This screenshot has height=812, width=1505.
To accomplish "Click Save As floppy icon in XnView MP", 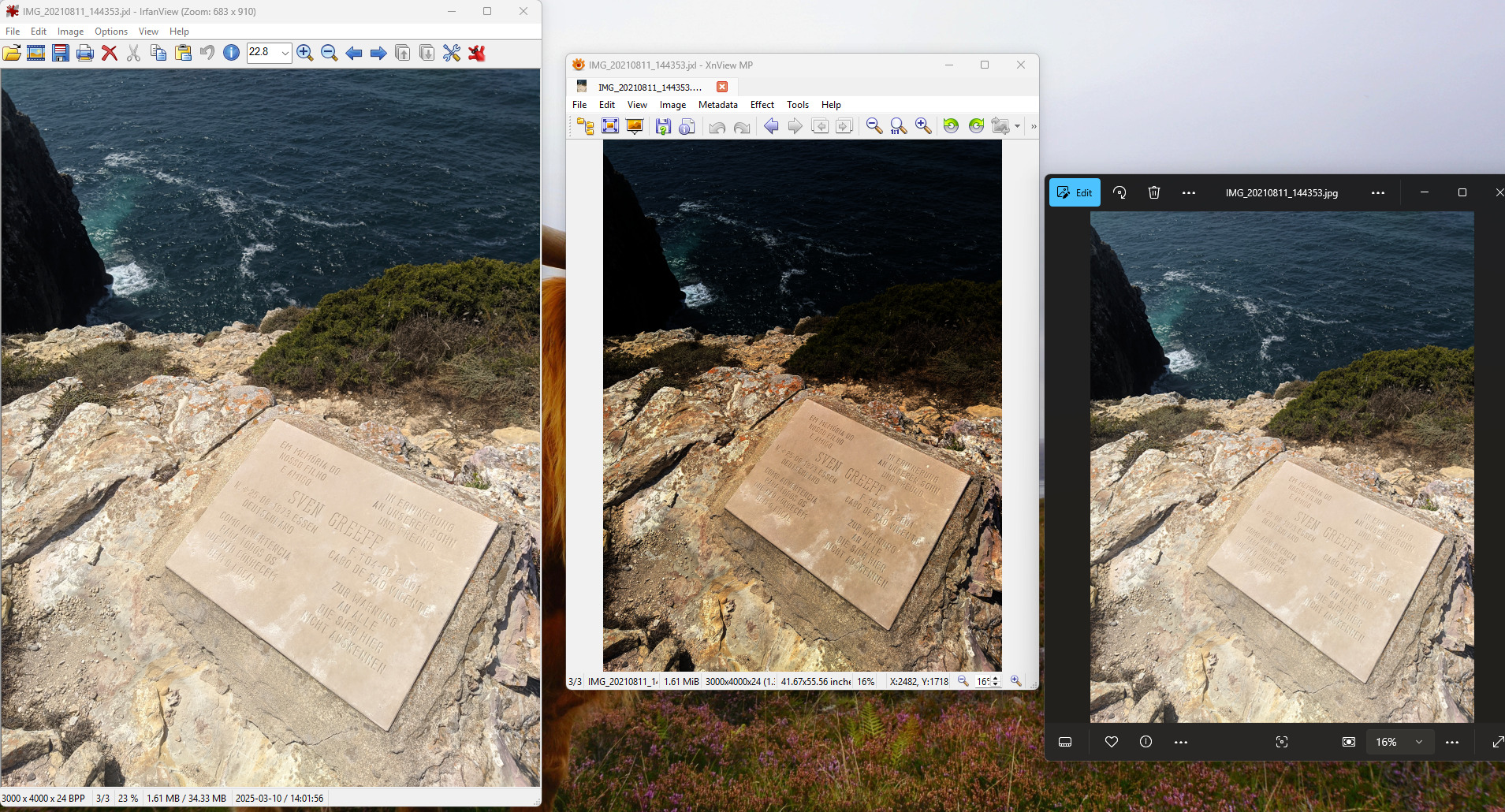I will coord(663,126).
